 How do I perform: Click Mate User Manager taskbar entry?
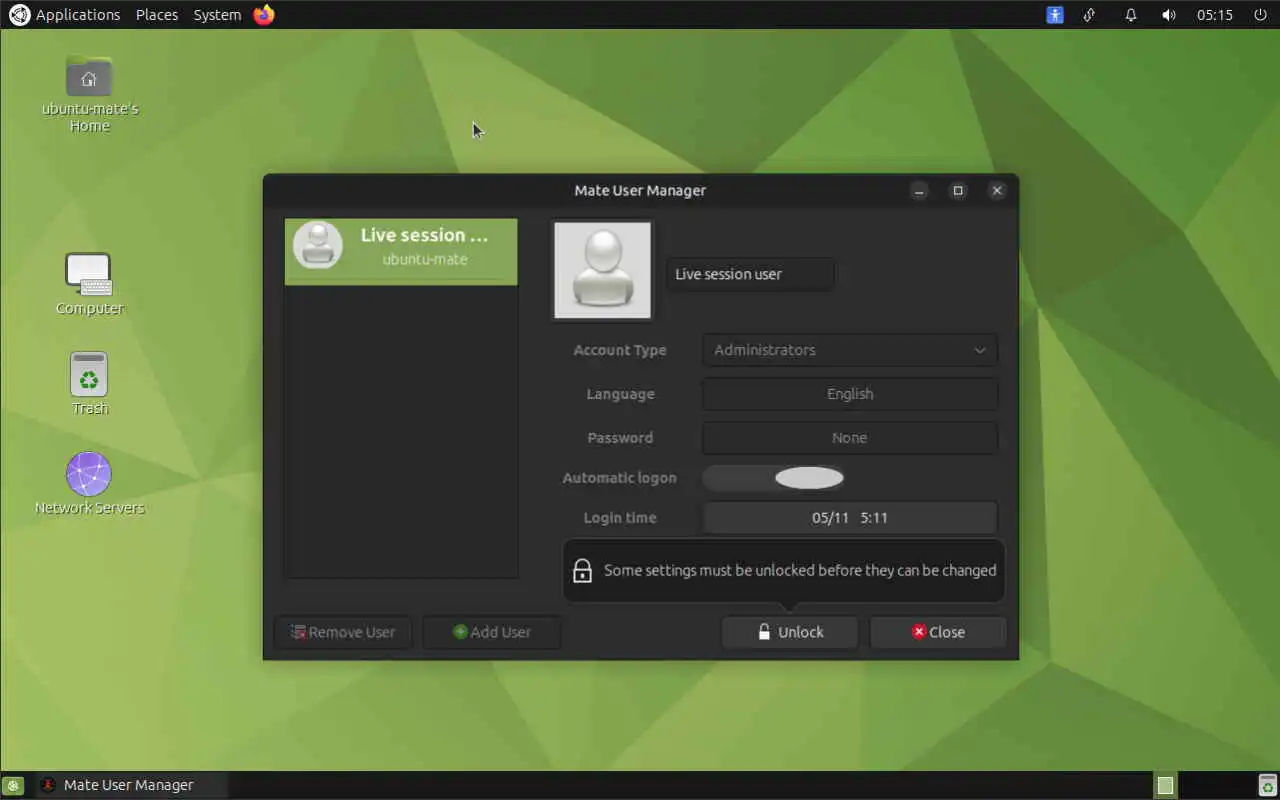coord(130,786)
